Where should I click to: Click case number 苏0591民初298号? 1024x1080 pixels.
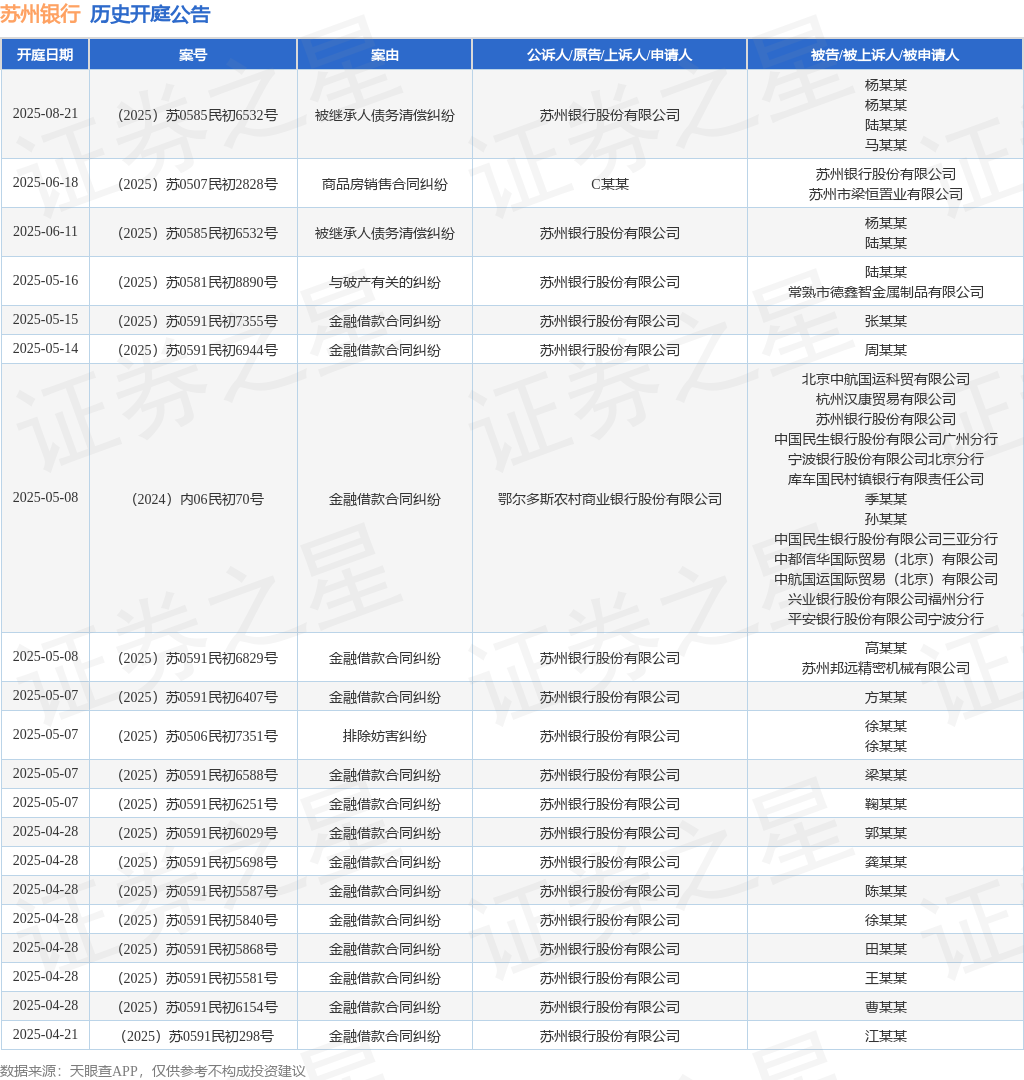(x=198, y=1035)
